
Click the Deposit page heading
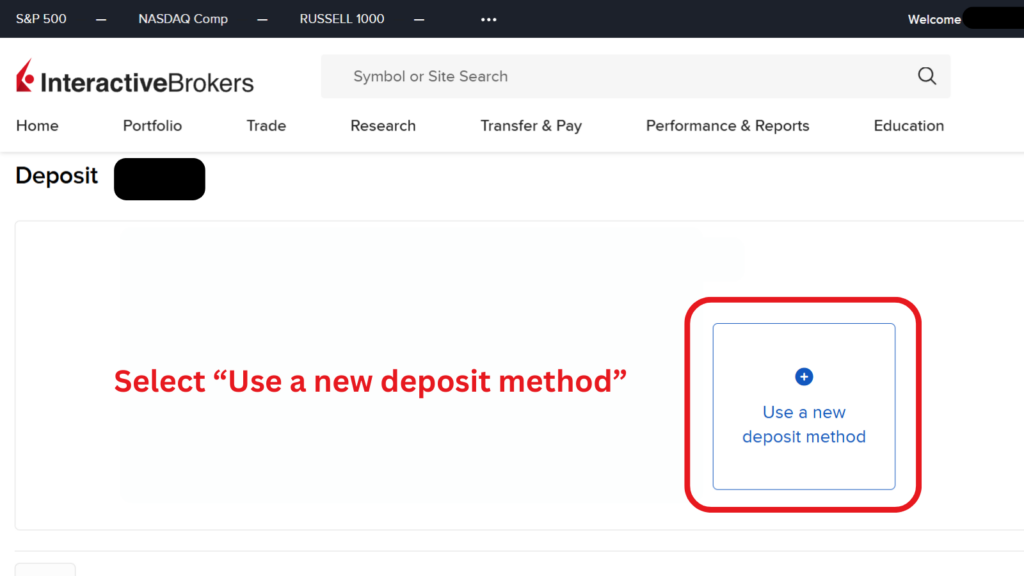click(x=56, y=176)
